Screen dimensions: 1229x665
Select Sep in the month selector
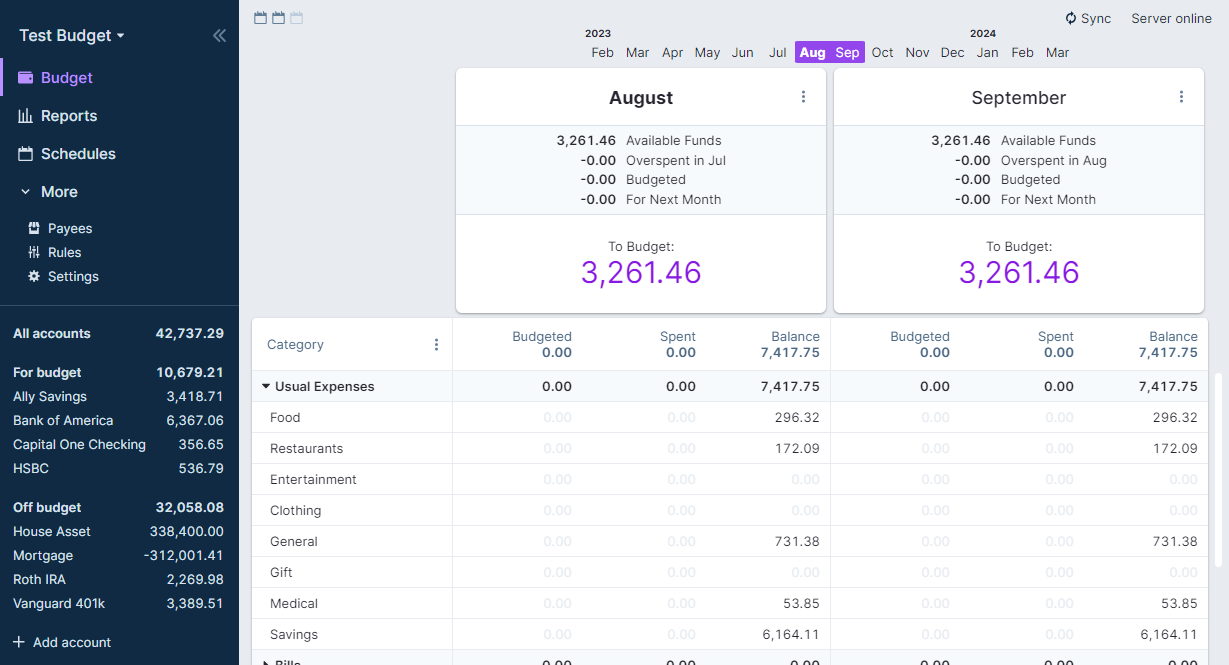(x=846, y=52)
